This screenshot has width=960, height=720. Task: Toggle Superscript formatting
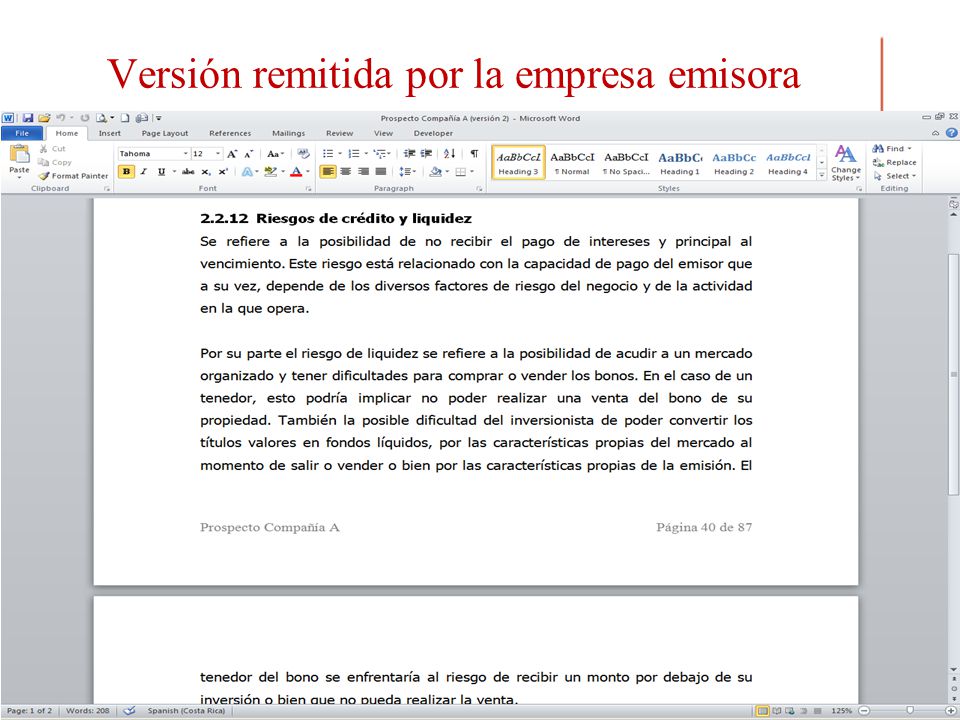(223, 171)
